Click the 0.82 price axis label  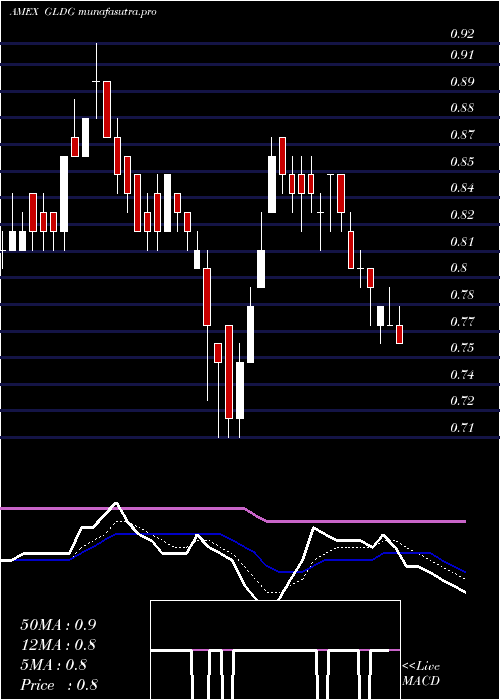click(462, 214)
